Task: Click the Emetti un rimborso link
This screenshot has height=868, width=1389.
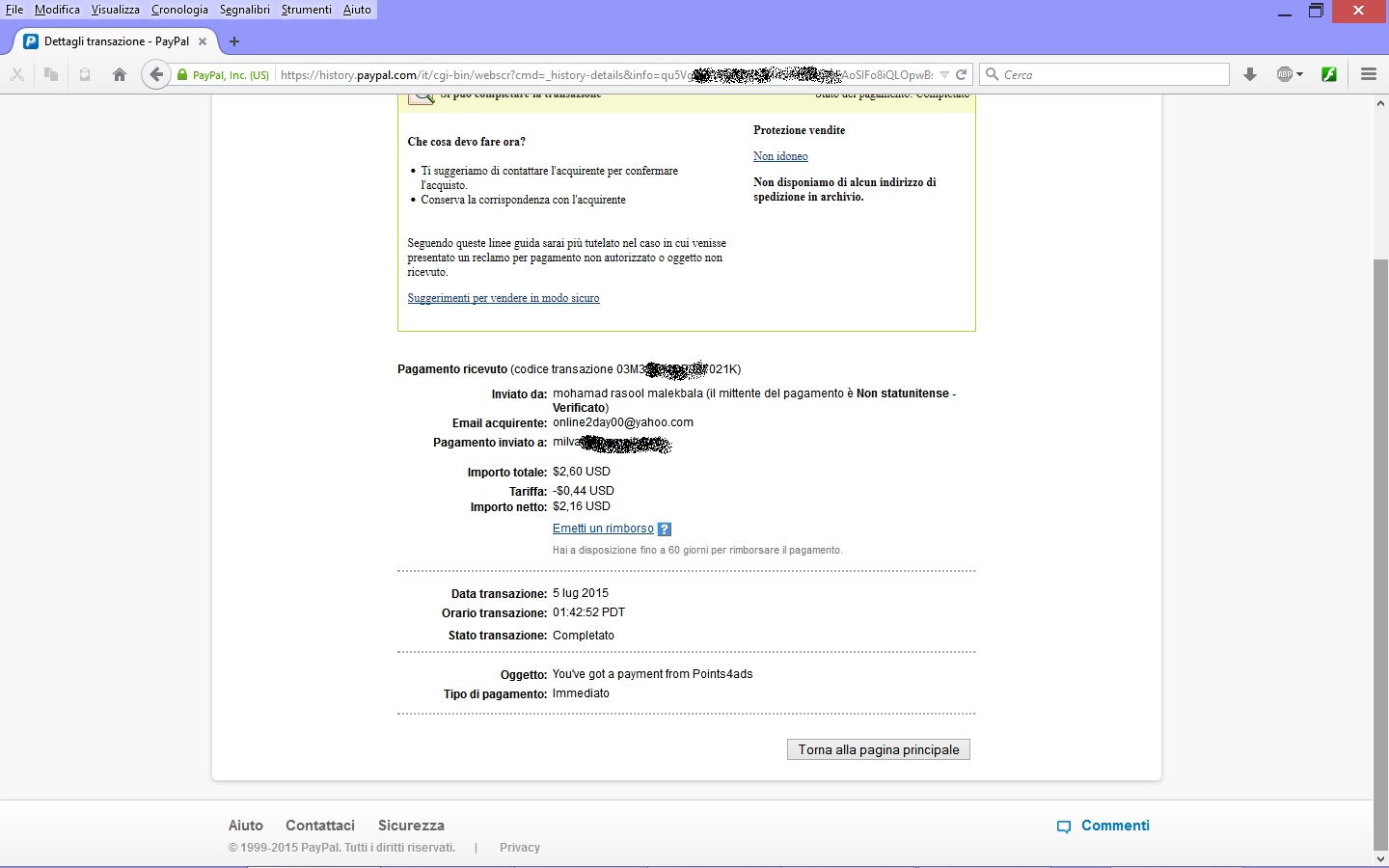Action: 603,529
